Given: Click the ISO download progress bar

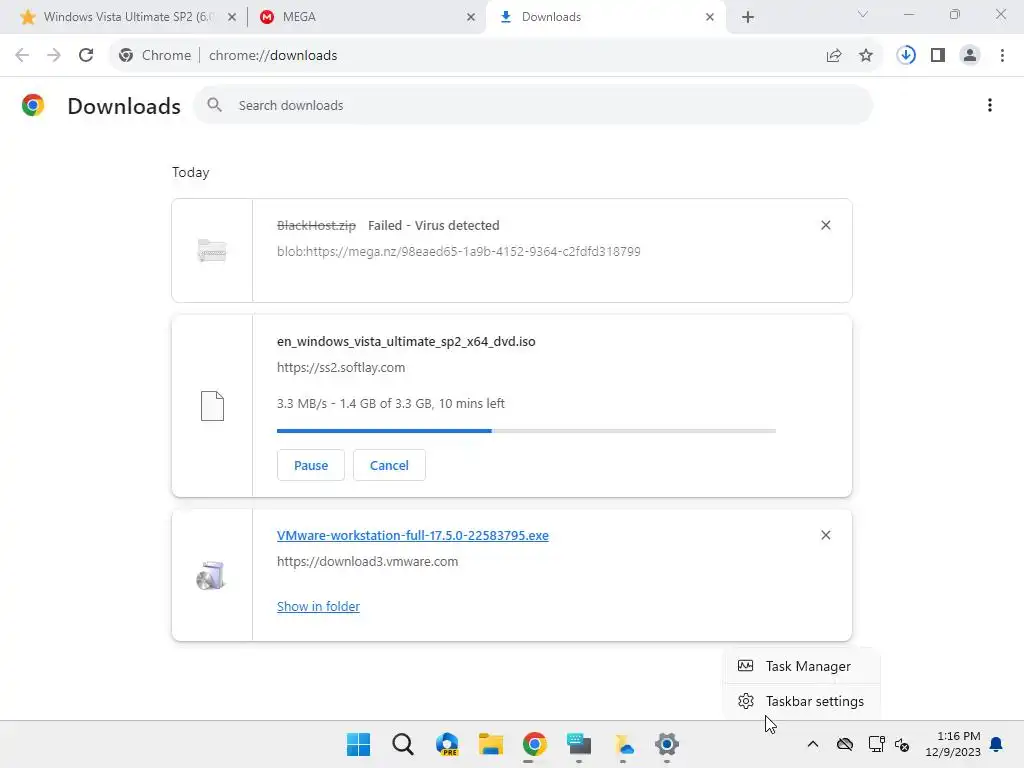Looking at the screenshot, I should (x=526, y=431).
